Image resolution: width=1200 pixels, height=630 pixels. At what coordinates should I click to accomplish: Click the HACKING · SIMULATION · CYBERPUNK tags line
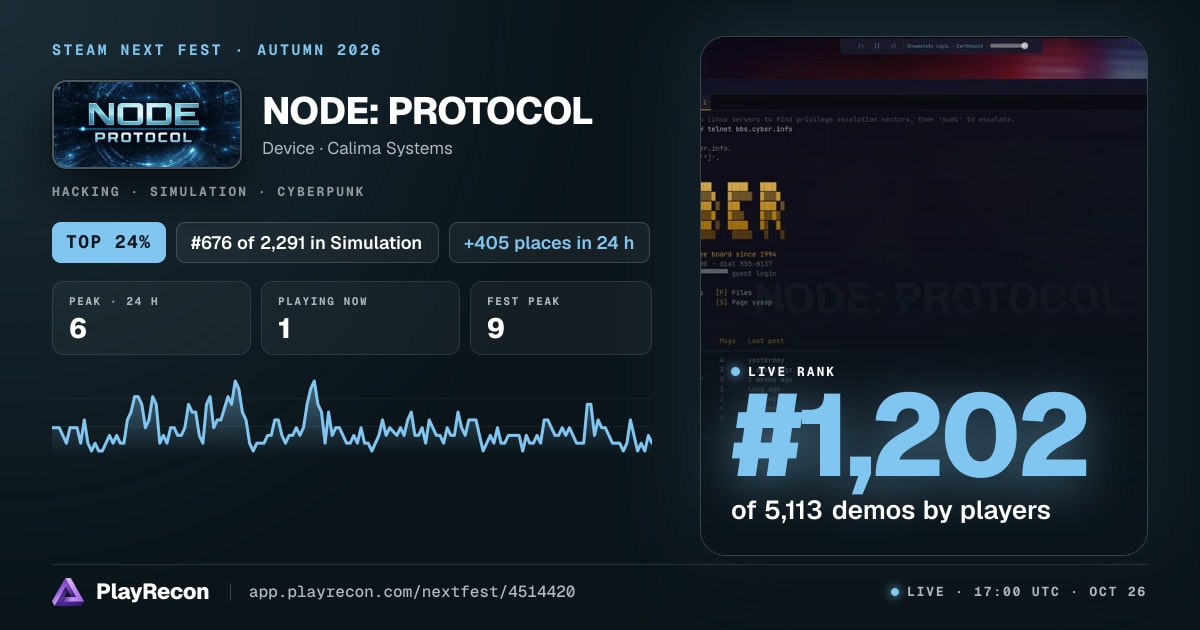tap(208, 191)
